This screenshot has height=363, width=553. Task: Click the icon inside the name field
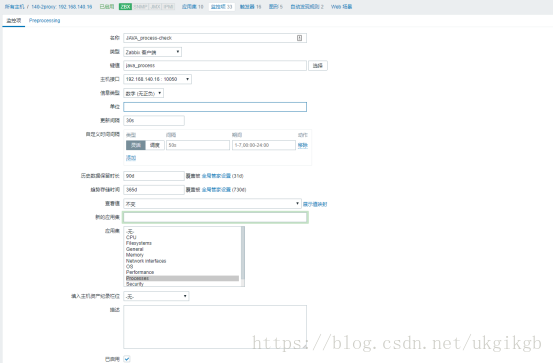[299, 38]
